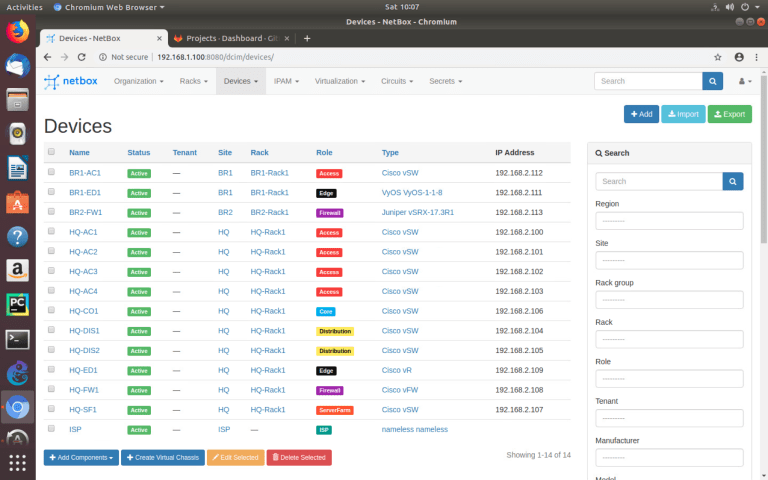768x480 pixels.
Task: Open the Chromium three-dot menu
Action: 756,57
